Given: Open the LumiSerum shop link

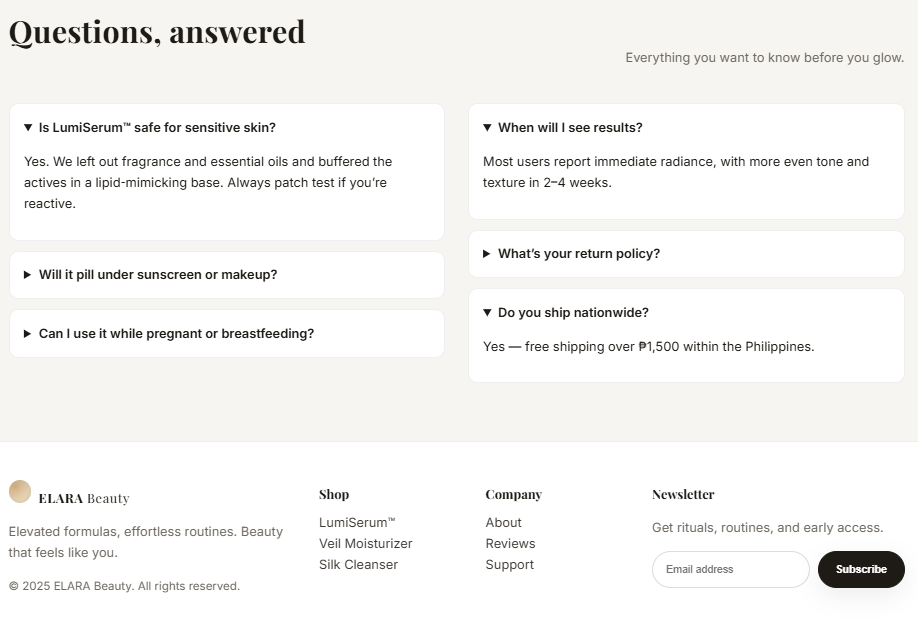Looking at the screenshot, I should 357,523.
